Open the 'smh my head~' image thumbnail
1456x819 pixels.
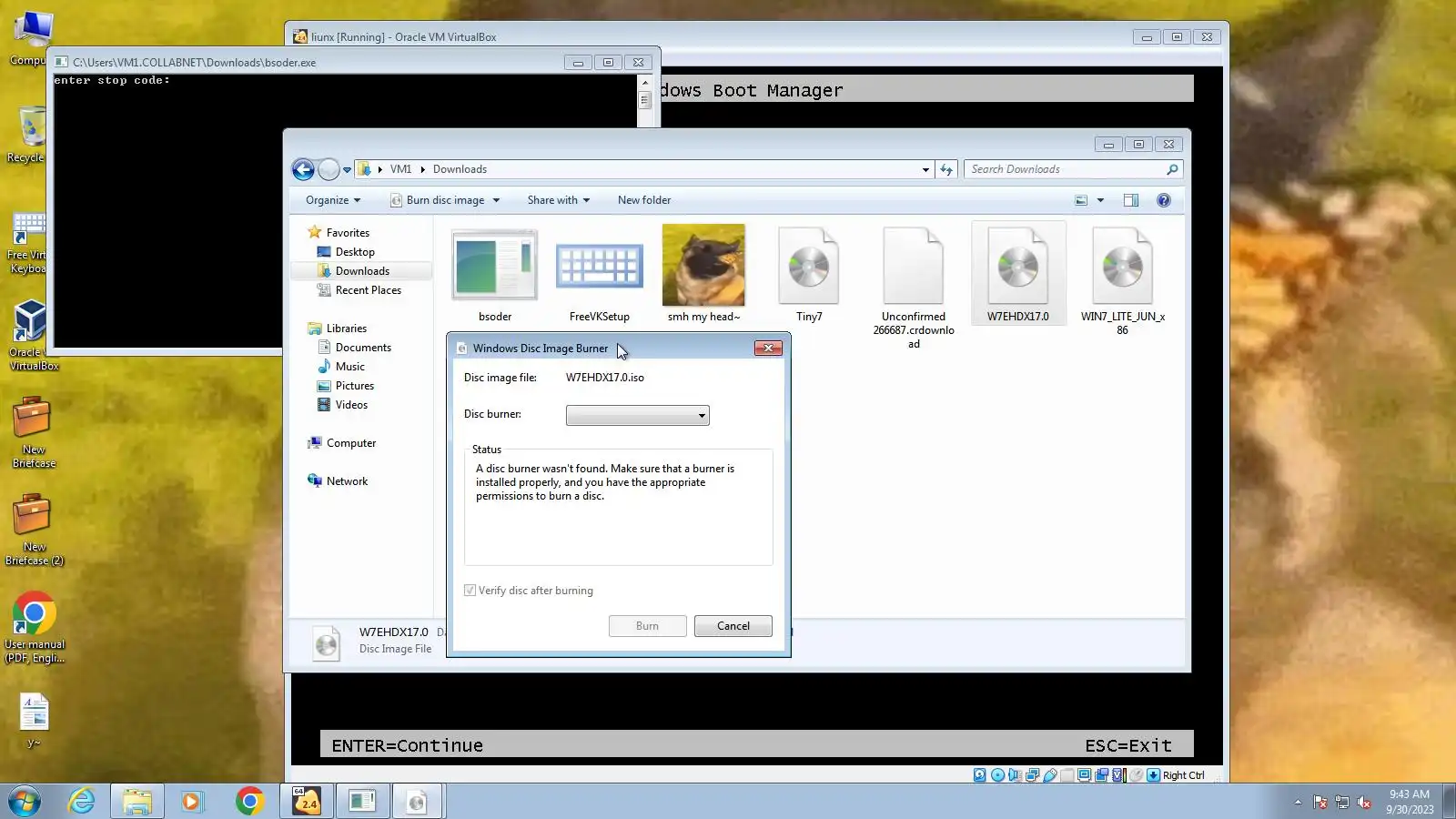click(703, 275)
